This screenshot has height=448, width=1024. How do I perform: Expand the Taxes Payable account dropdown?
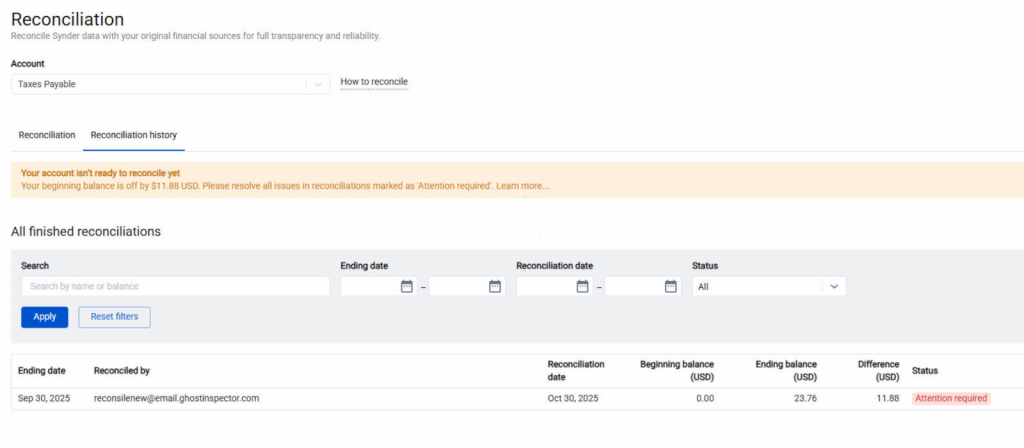tap(318, 85)
